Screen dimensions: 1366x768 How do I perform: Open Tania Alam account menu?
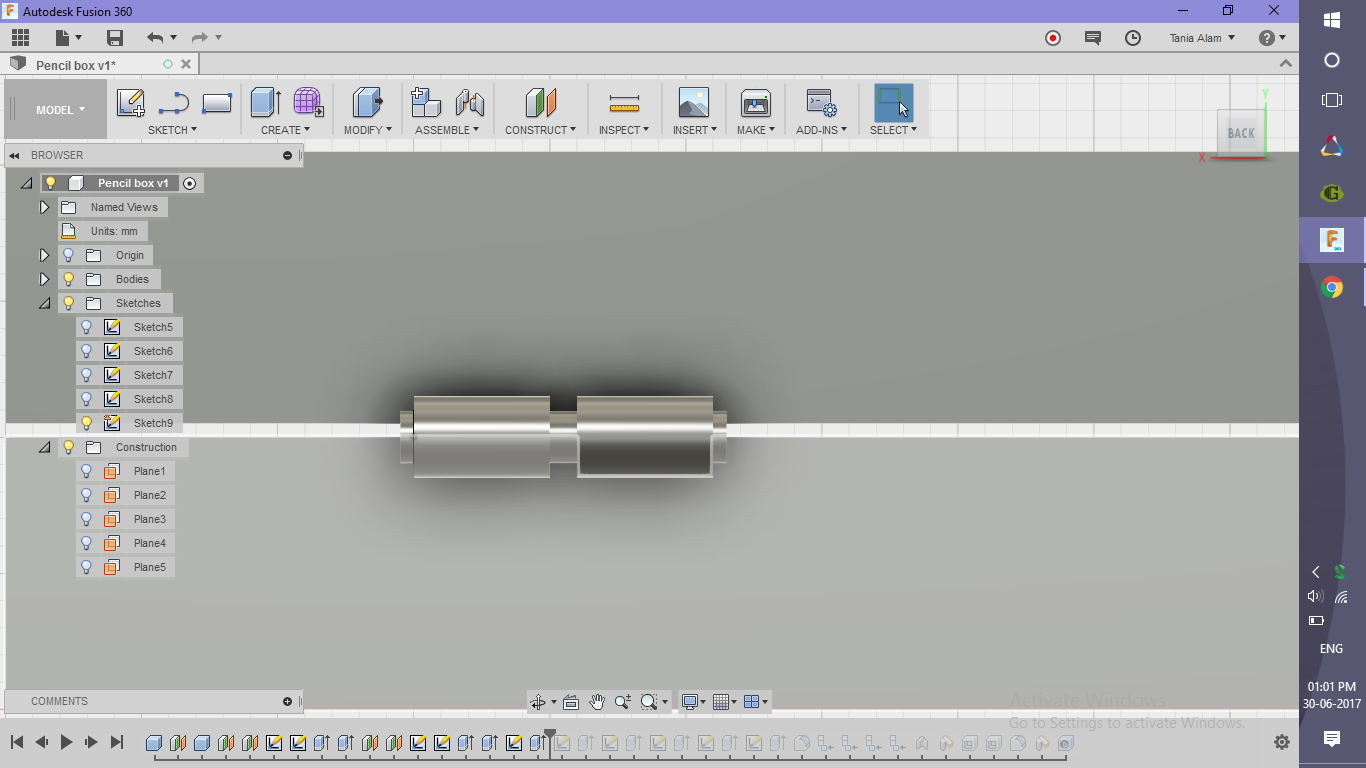(1202, 38)
